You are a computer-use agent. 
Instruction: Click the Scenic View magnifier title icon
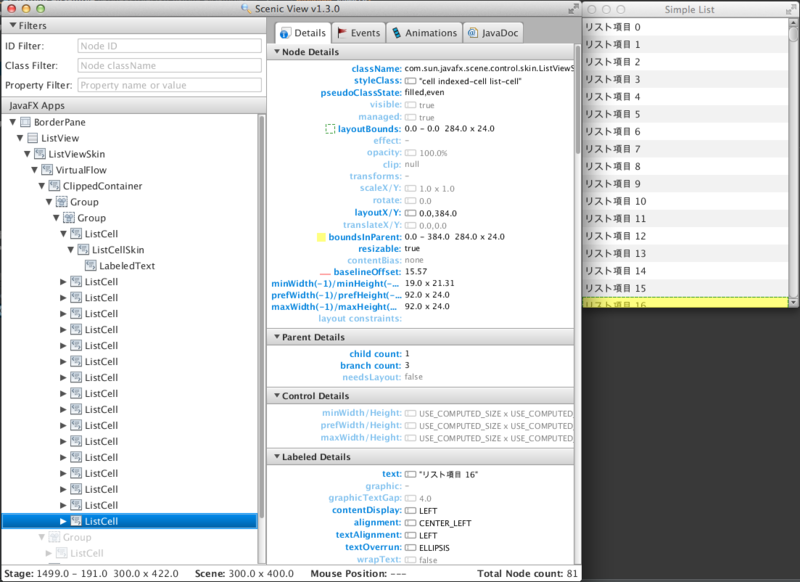coord(246,9)
